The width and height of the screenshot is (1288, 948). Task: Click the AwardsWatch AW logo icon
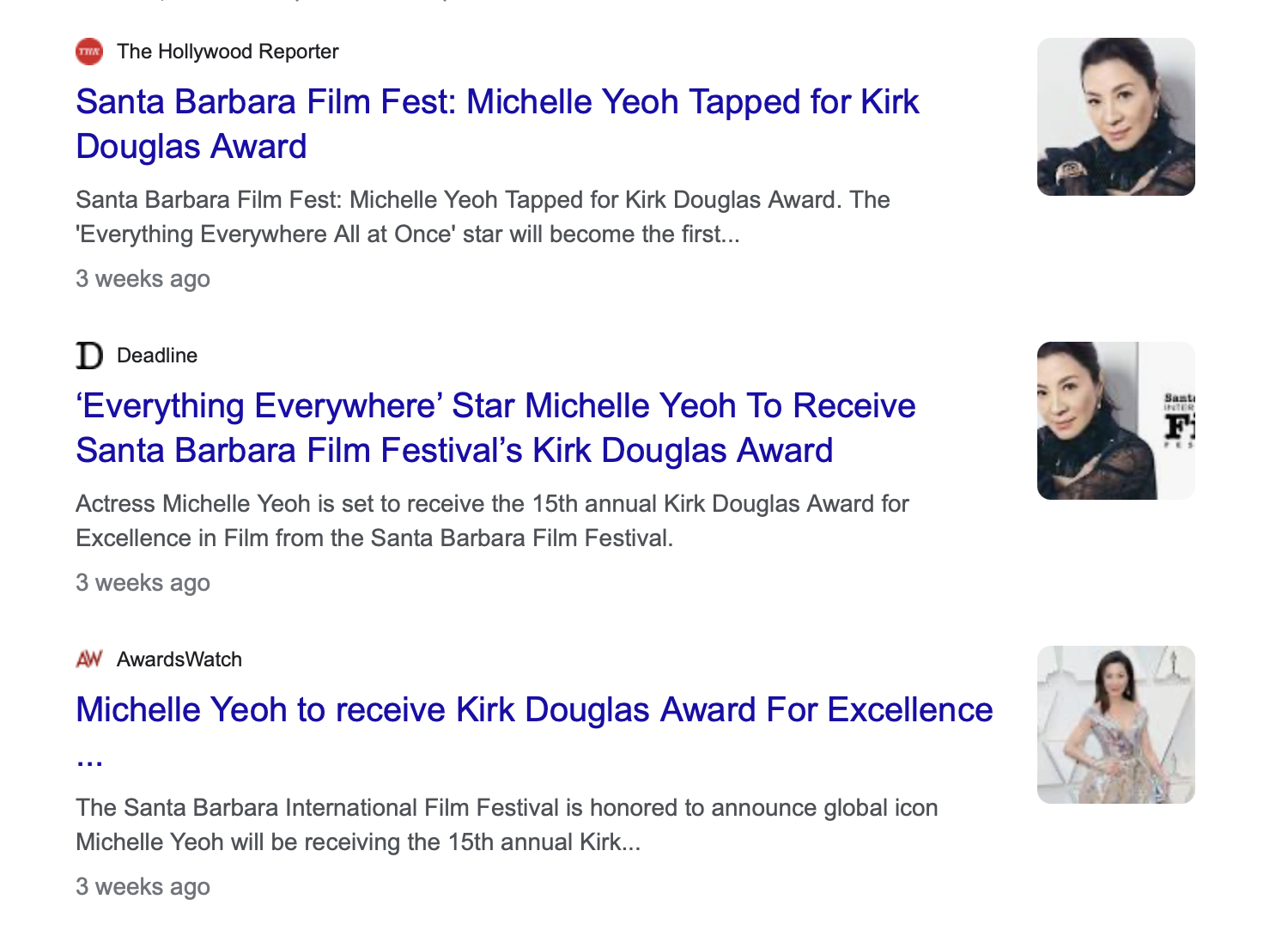click(89, 659)
